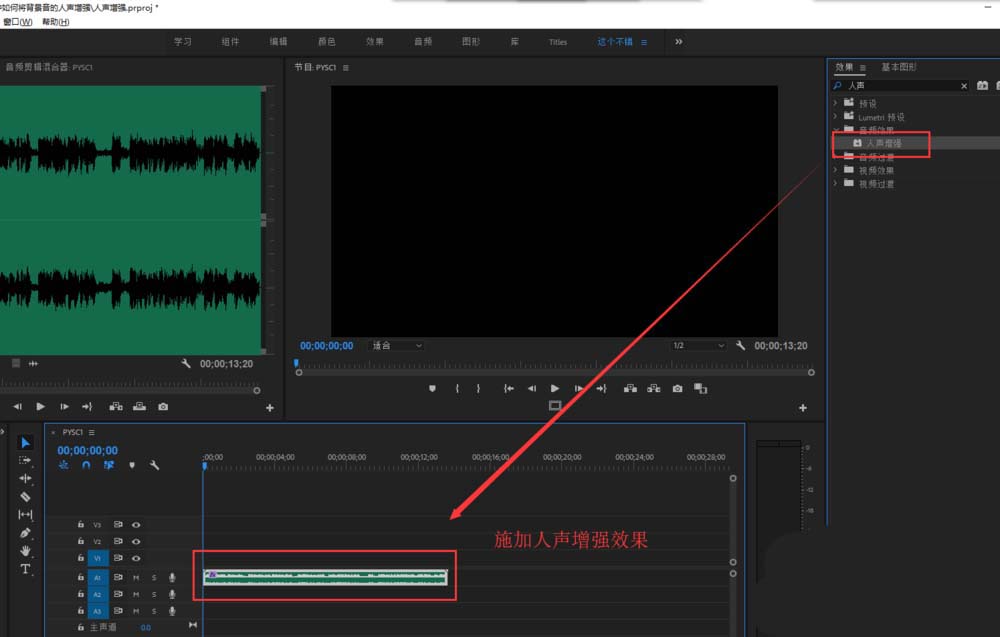
Task: Open the PYSC1 timeline panel menu
Action: (x=92, y=432)
